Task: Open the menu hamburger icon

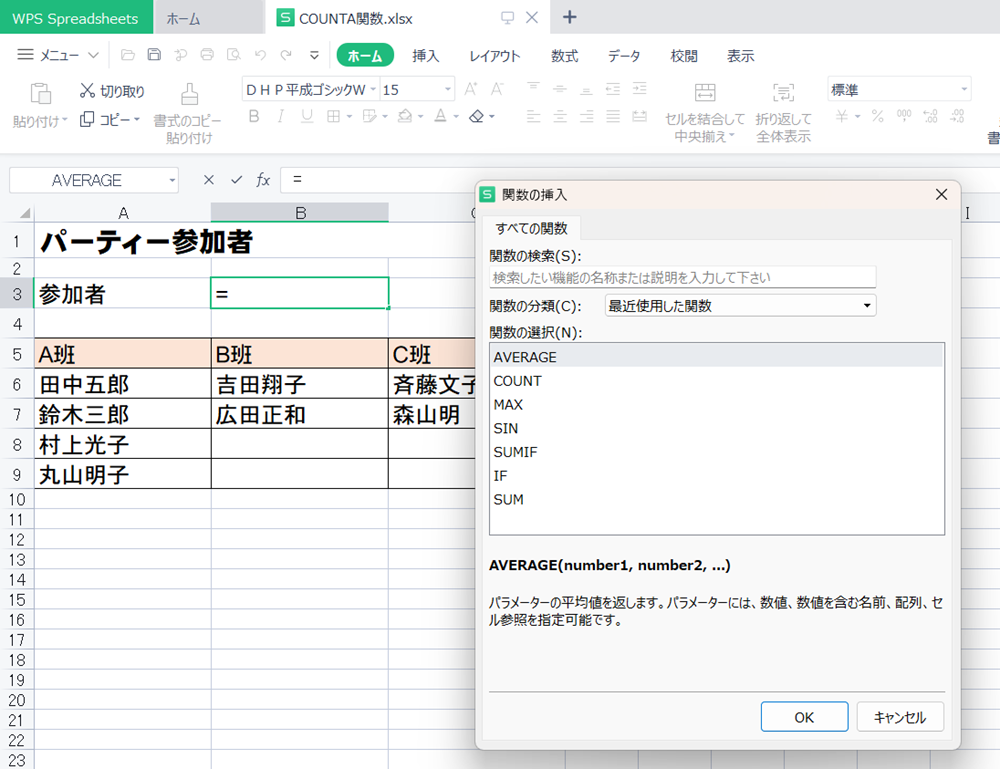Action: 26,55
